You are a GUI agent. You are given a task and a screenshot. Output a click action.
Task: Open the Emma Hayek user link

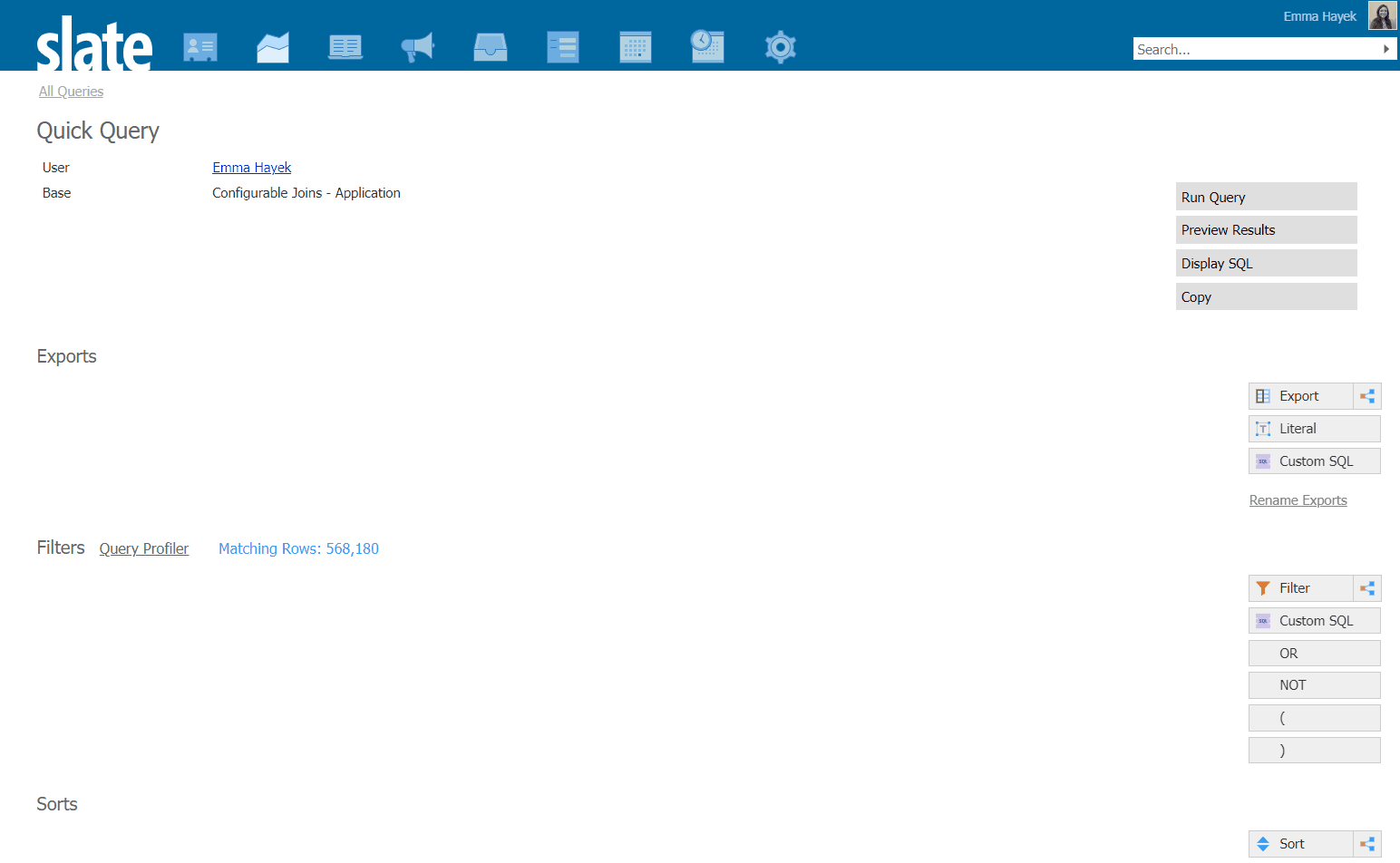252,168
